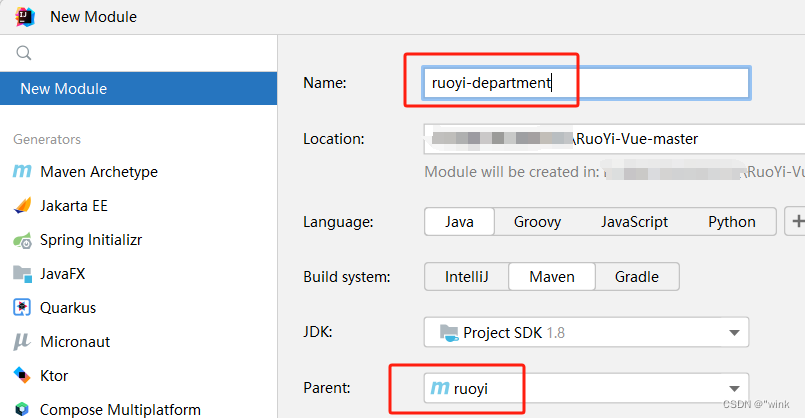Add another language with the plus button
Screen dimensions: 805x418
point(796,221)
